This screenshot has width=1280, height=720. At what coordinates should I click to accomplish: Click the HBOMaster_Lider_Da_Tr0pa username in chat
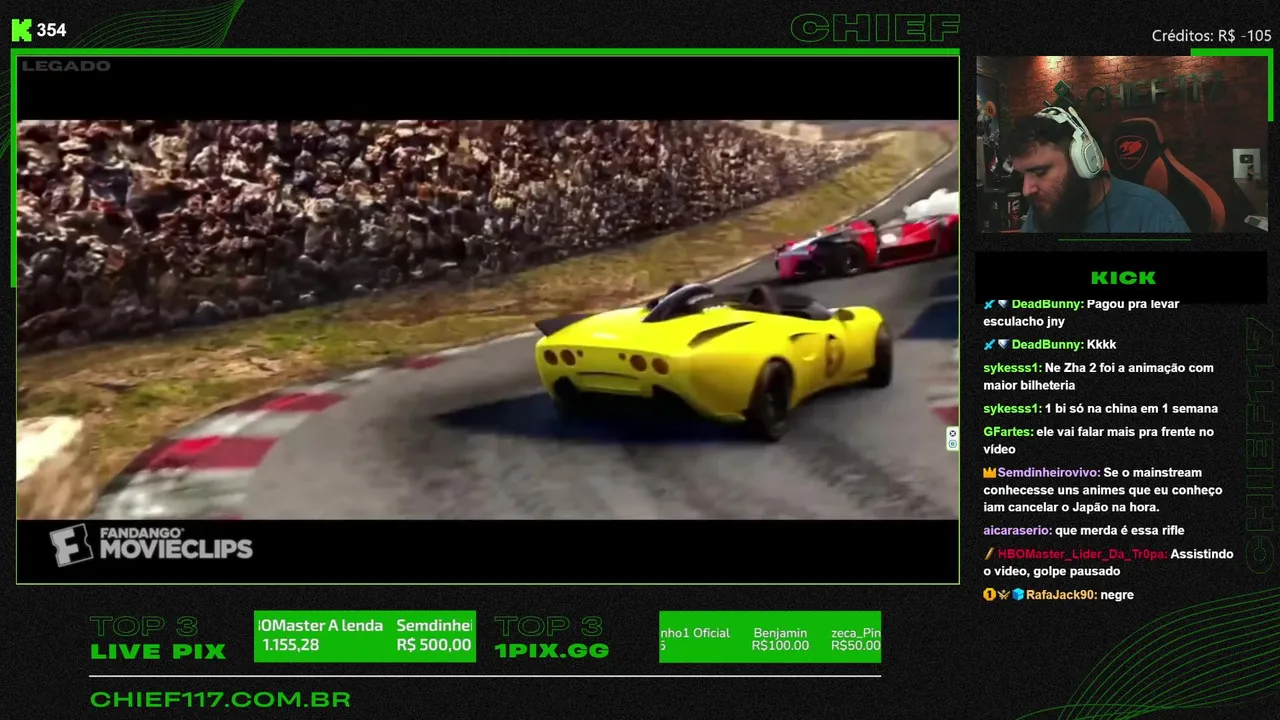1082,554
